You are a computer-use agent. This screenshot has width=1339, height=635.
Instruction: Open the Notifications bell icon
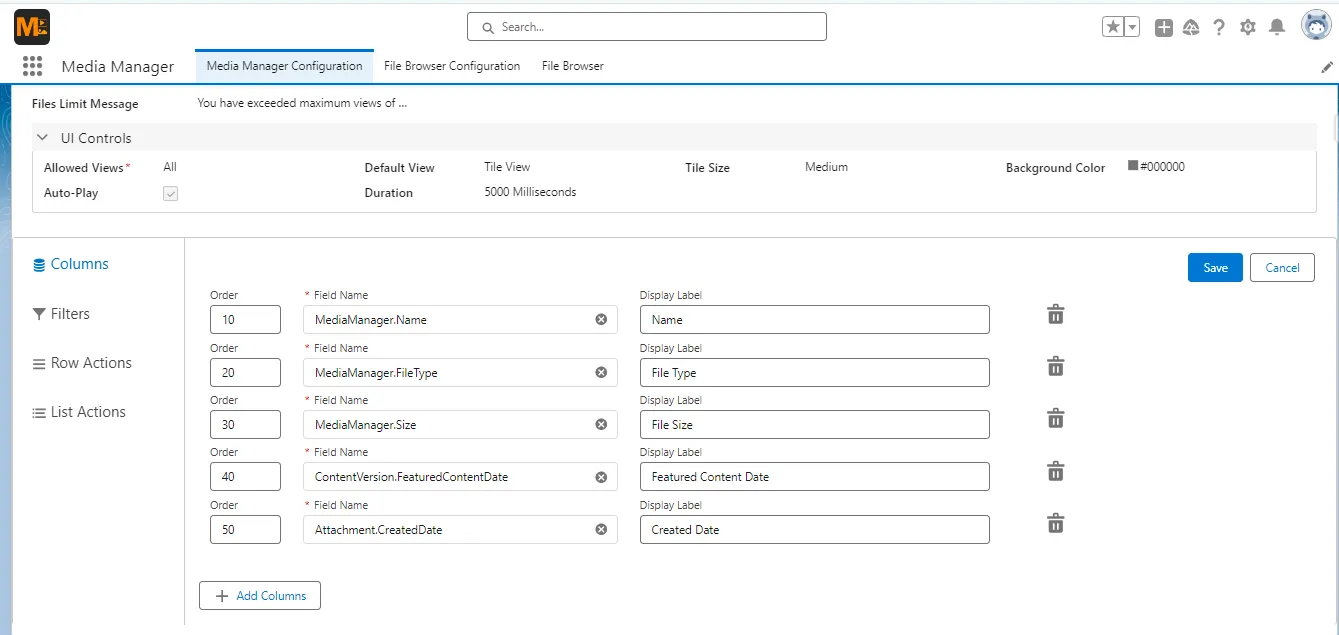point(1277,27)
